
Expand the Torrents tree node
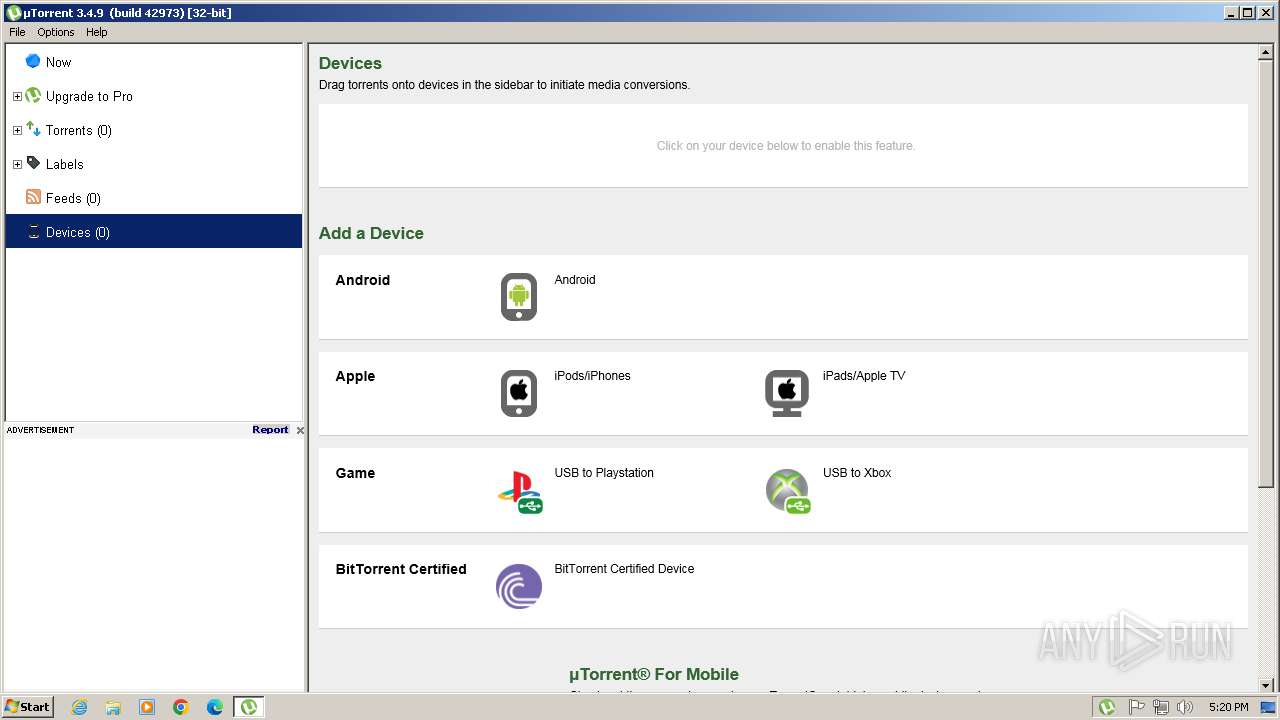point(17,131)
